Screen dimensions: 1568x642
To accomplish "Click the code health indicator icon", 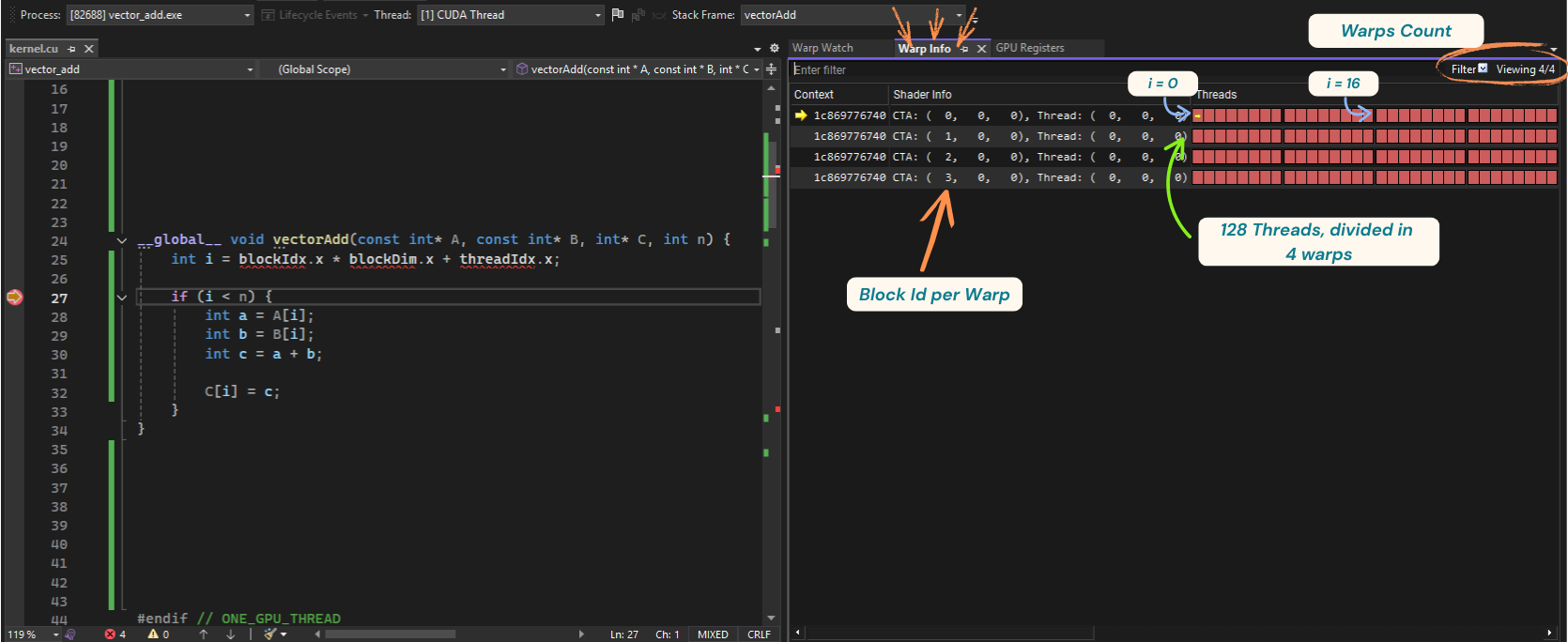I will 70,634.
